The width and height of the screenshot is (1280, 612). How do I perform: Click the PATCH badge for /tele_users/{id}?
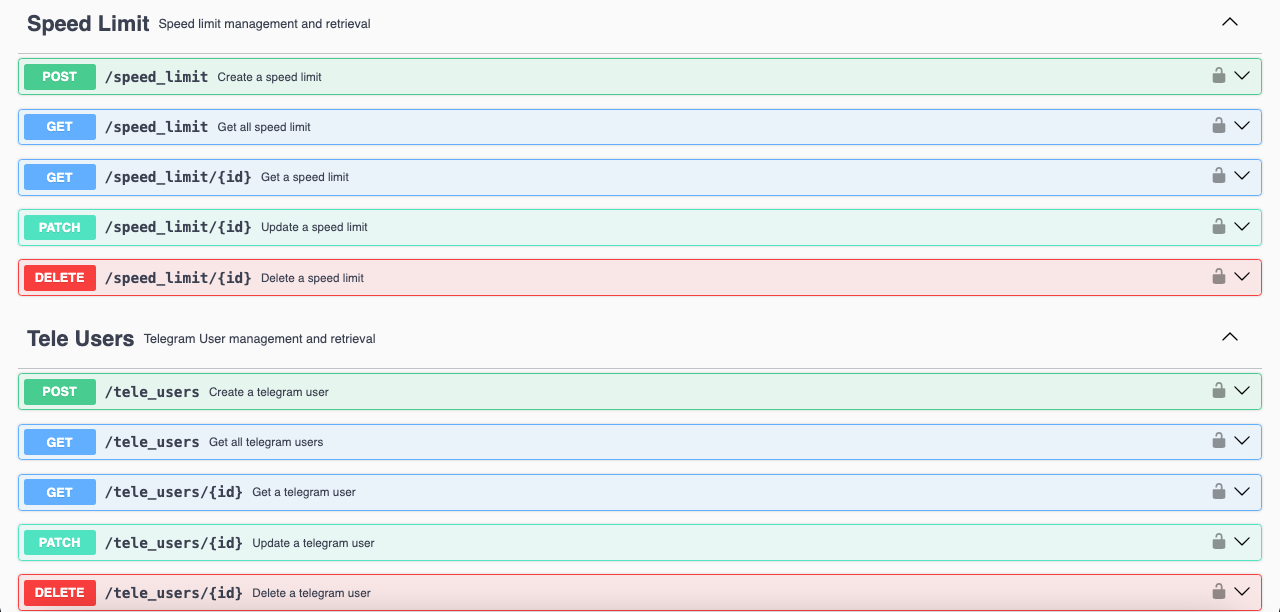tap(60, 543)
